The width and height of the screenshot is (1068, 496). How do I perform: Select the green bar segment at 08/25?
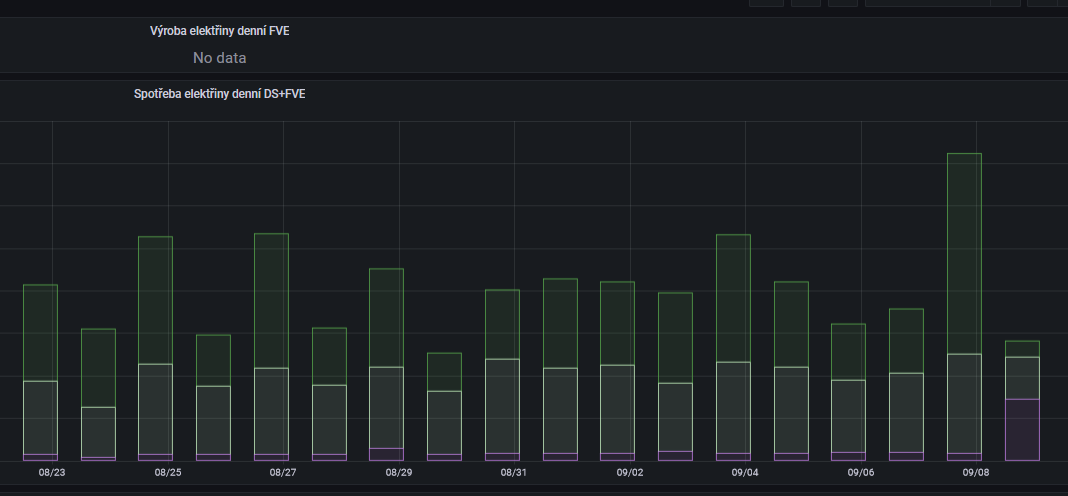coord(155,300)
